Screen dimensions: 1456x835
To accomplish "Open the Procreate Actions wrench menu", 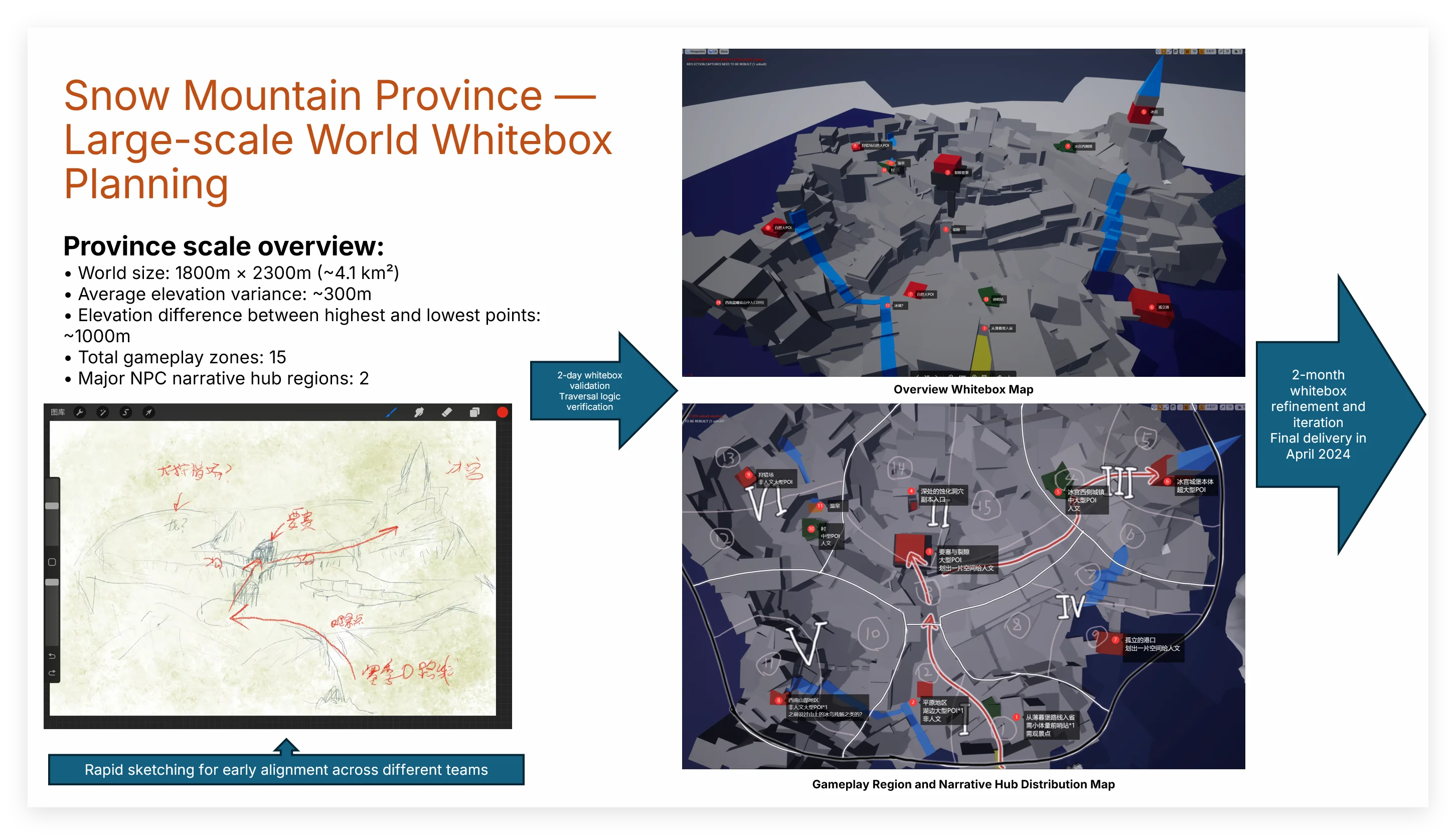I will point(80,412).
